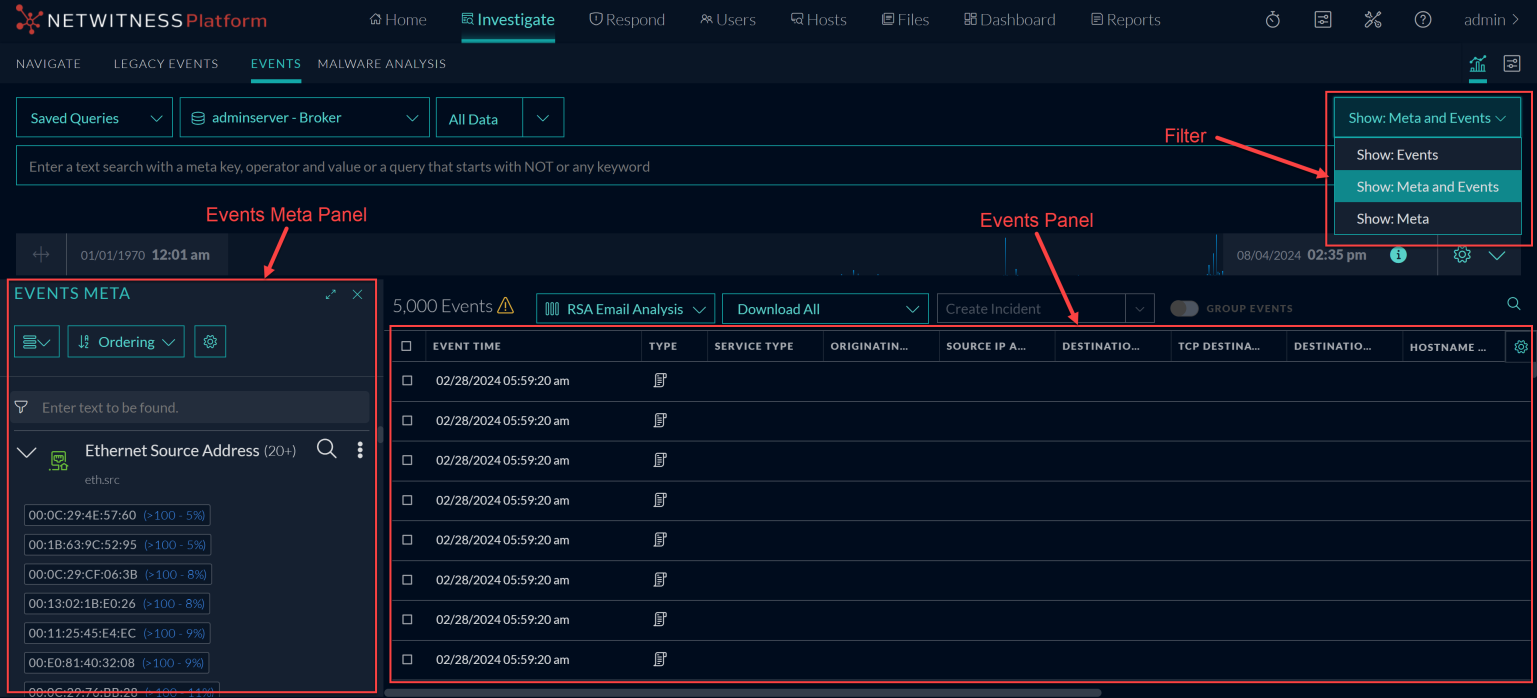
Task: Open the help question mark icon
Action: [1422, 20]
